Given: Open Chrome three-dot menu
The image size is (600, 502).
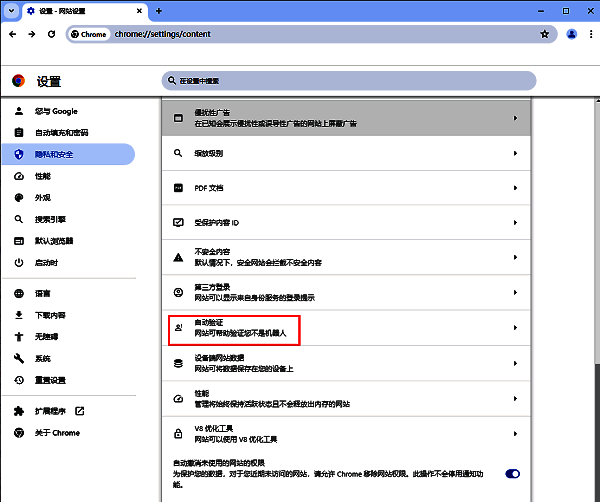Looking at the screenshot, I should [x=589, y=34].
